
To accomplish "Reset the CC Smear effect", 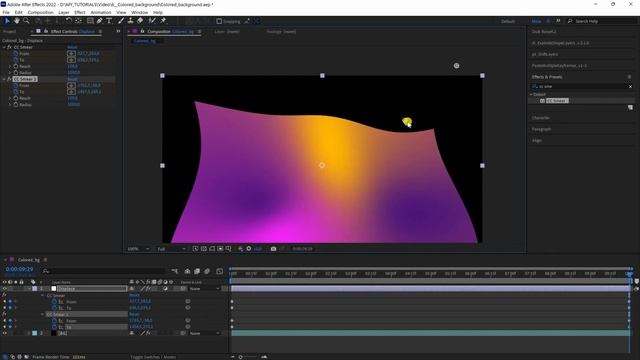I will pyautogui.click(x=72, y=47).
